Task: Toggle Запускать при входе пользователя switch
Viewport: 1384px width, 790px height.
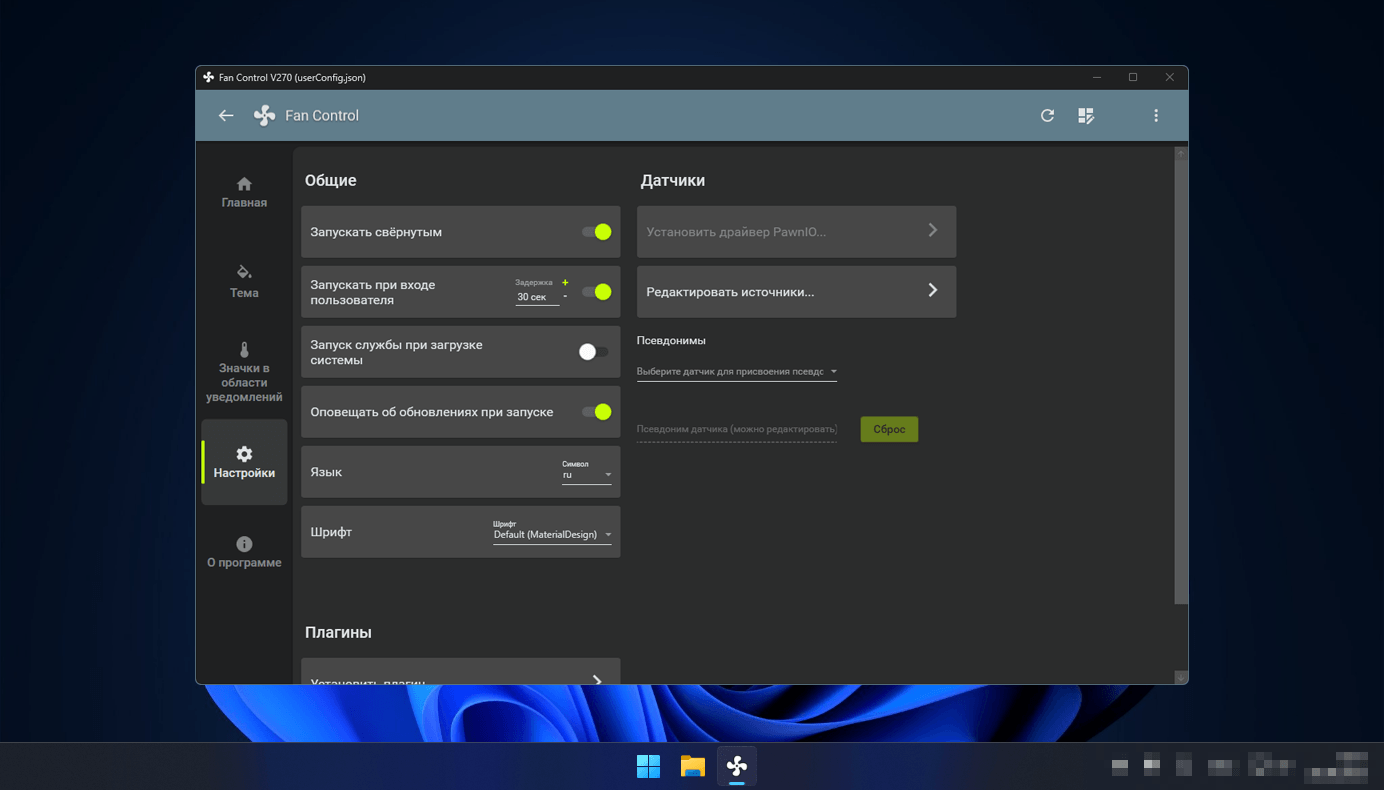Action: coord(597,292)
